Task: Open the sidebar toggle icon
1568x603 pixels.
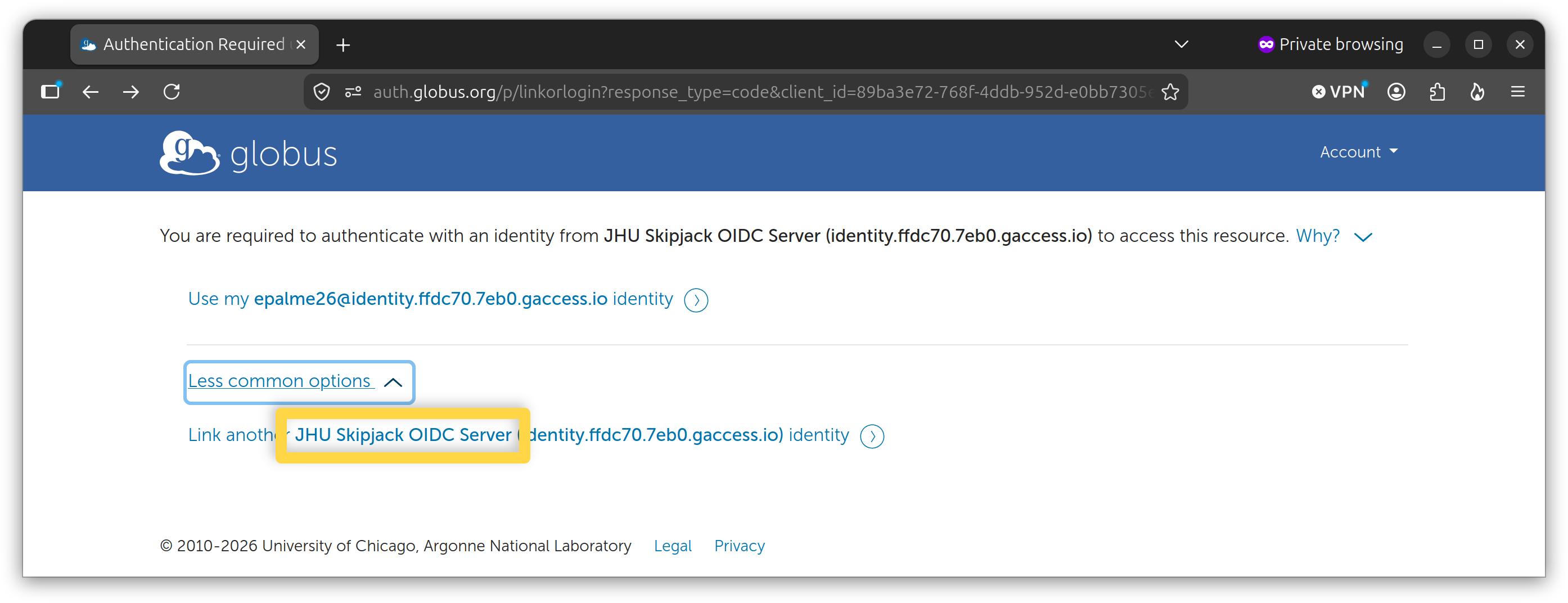Action: (x=51, y=91)
